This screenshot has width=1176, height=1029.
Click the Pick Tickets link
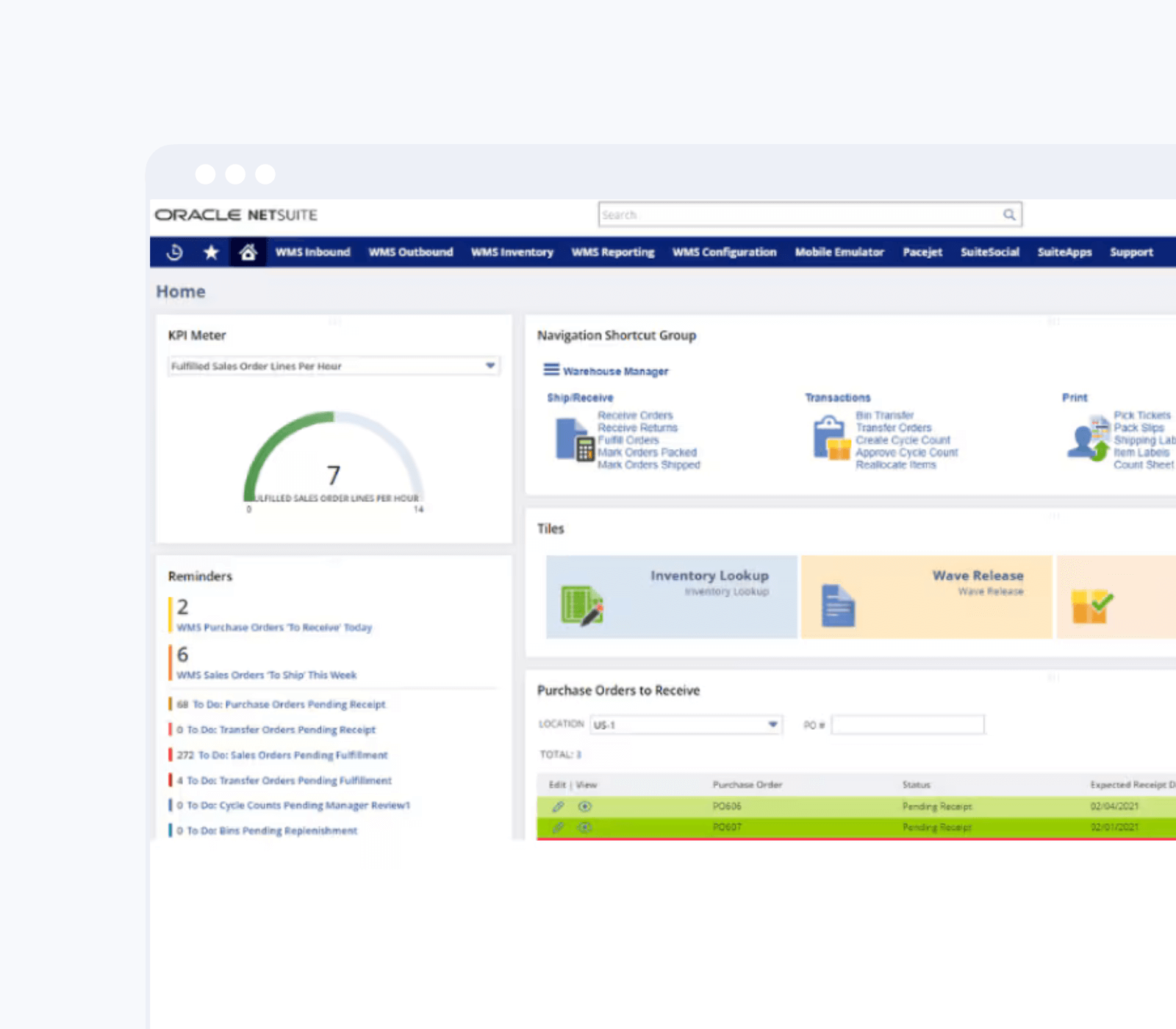click(x=1142, y=415)
